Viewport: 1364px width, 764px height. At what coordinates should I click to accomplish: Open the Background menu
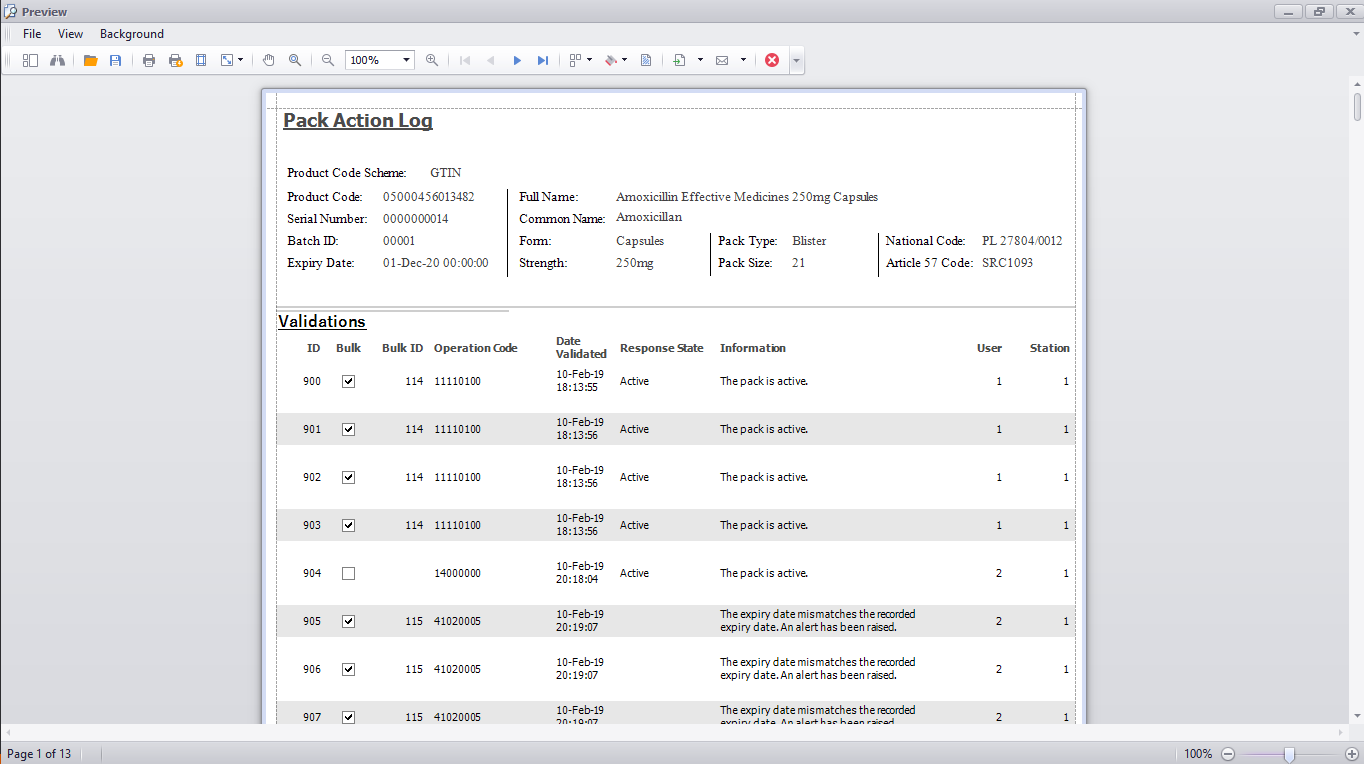(x=131, y=34)
